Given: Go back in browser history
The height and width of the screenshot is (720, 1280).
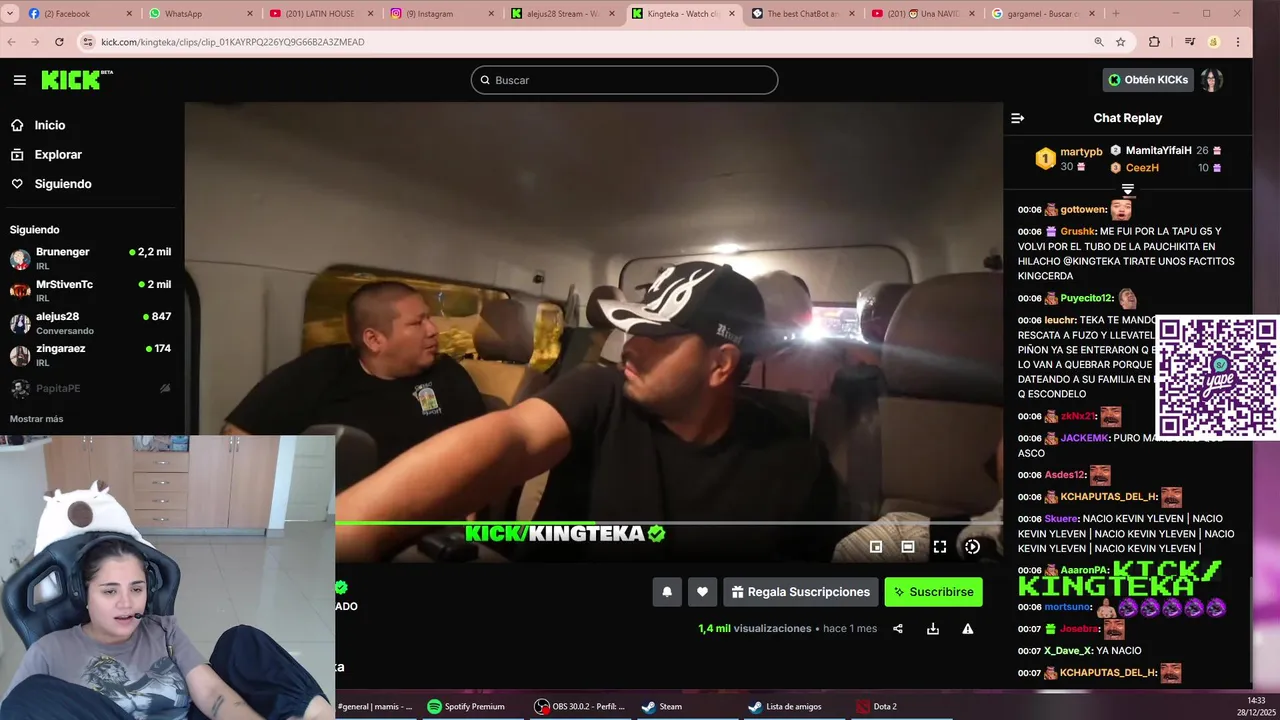Looking at the screenshot, I should (12, 42).
